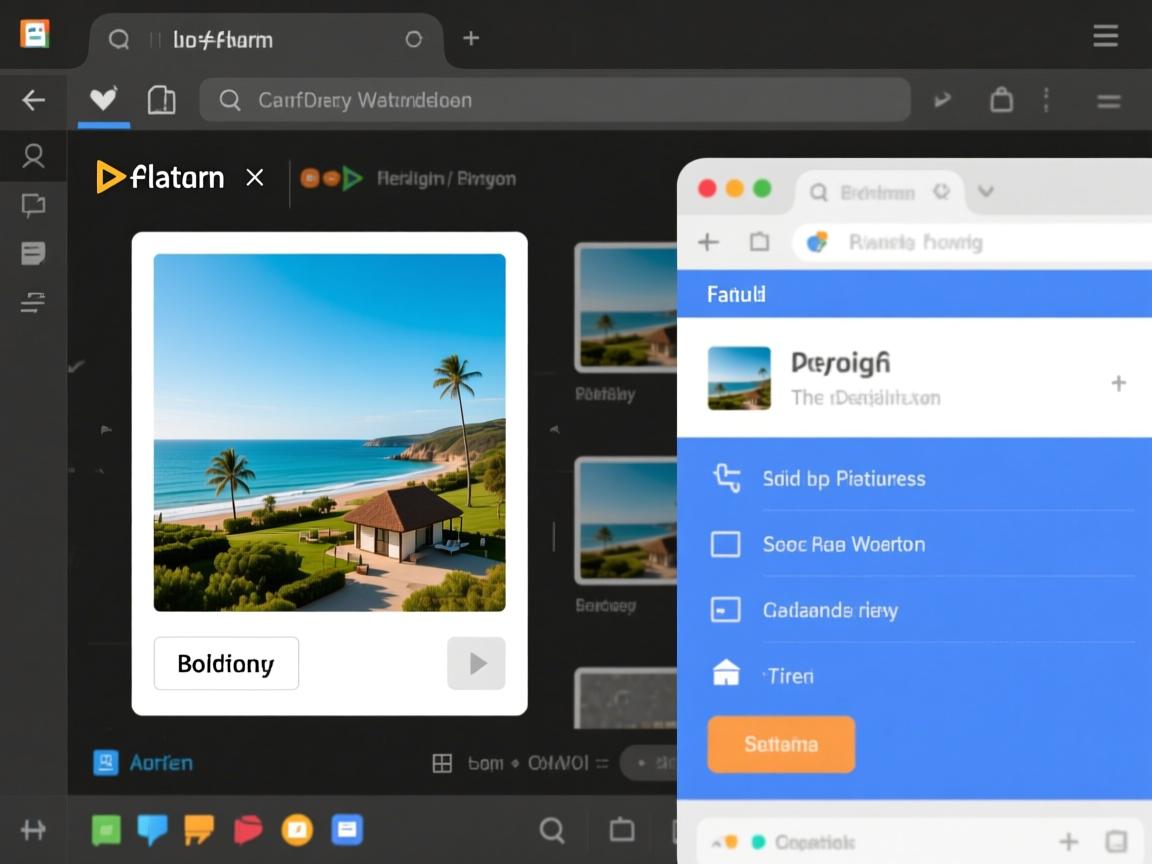Click the search icon in bottom taskbar

coord(552,829)
